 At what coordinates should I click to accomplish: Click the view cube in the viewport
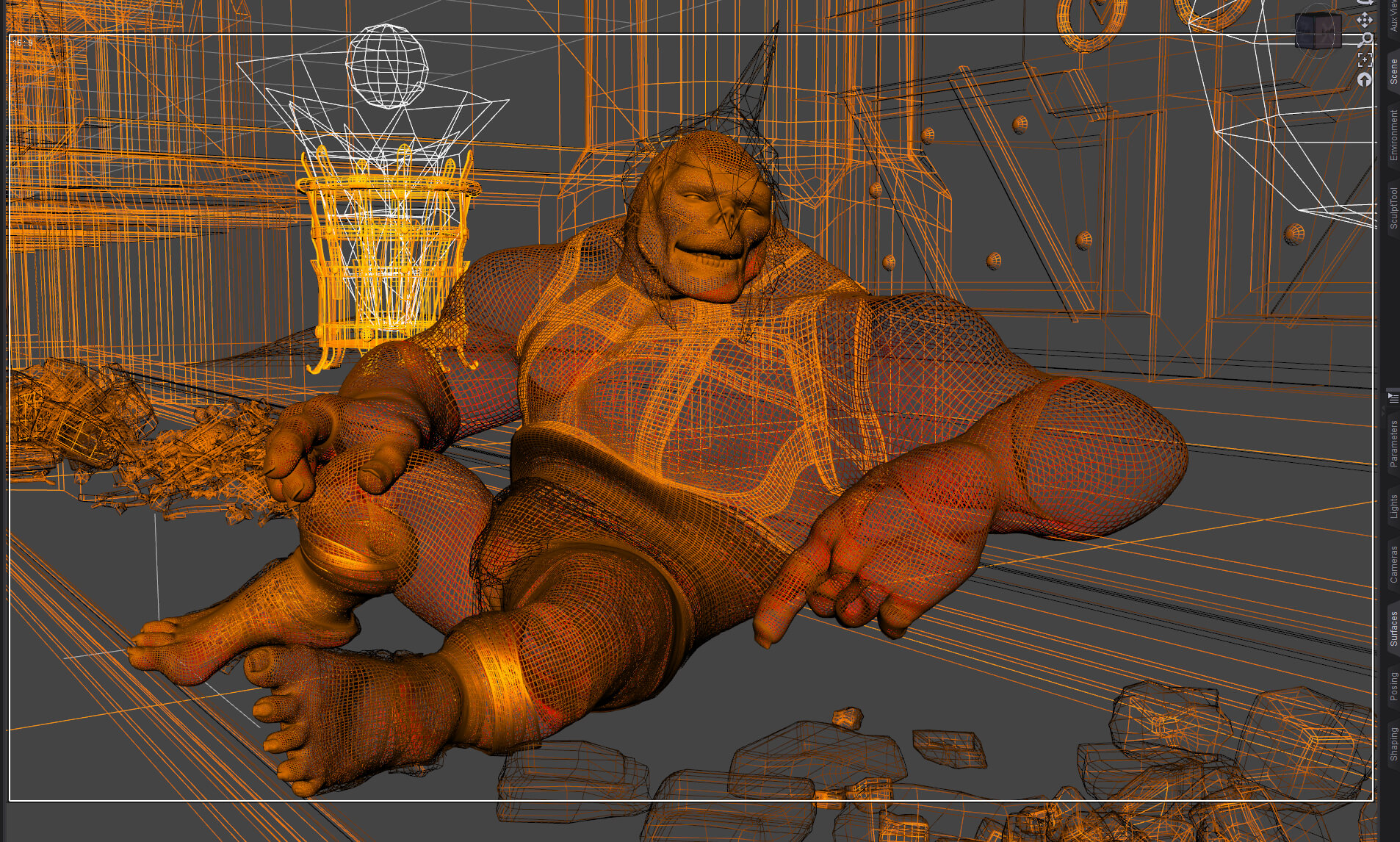[1318, 32]
